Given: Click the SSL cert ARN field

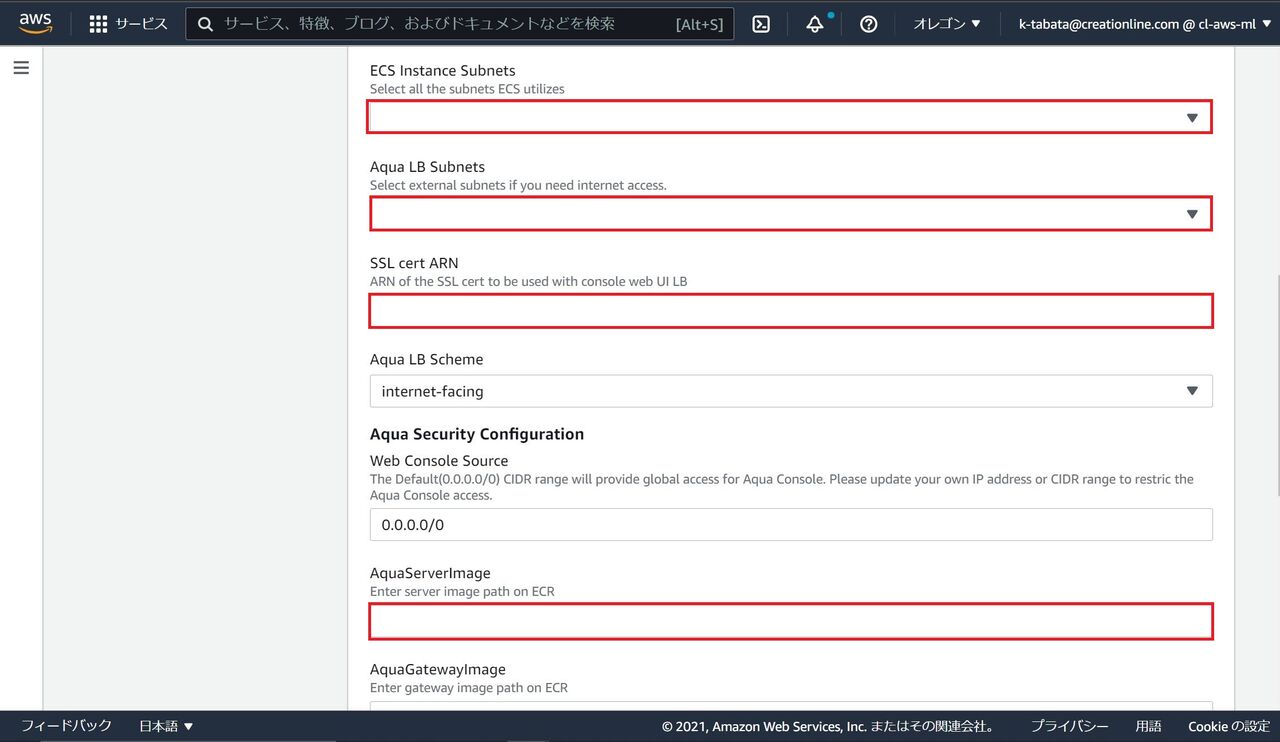Looking at the screenshot, I should tap(790, 311).
